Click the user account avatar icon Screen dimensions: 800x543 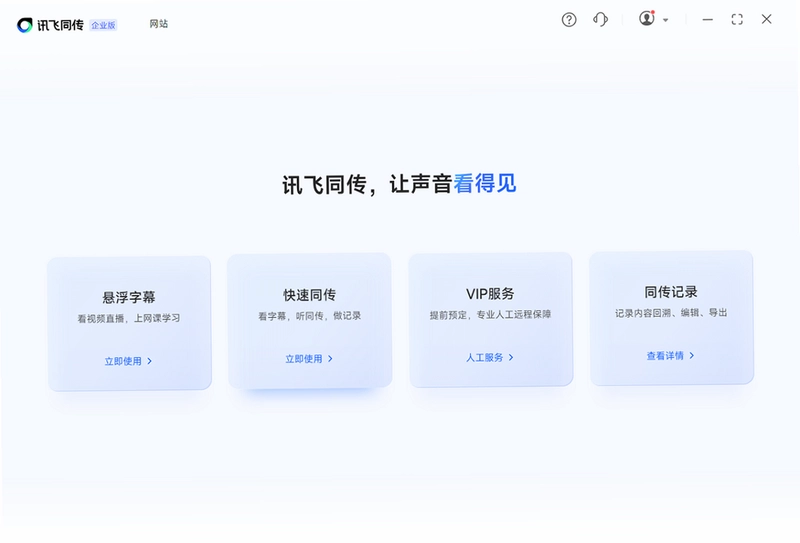[647, 18]
